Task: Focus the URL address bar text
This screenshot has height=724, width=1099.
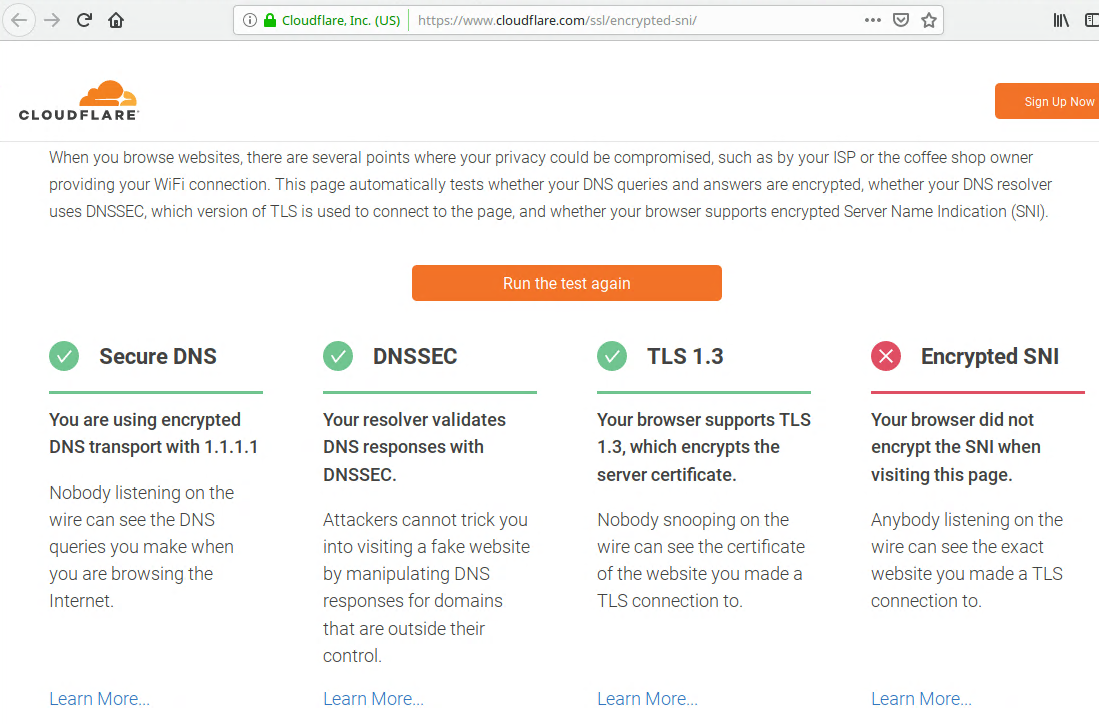Action: coord(557,20)
